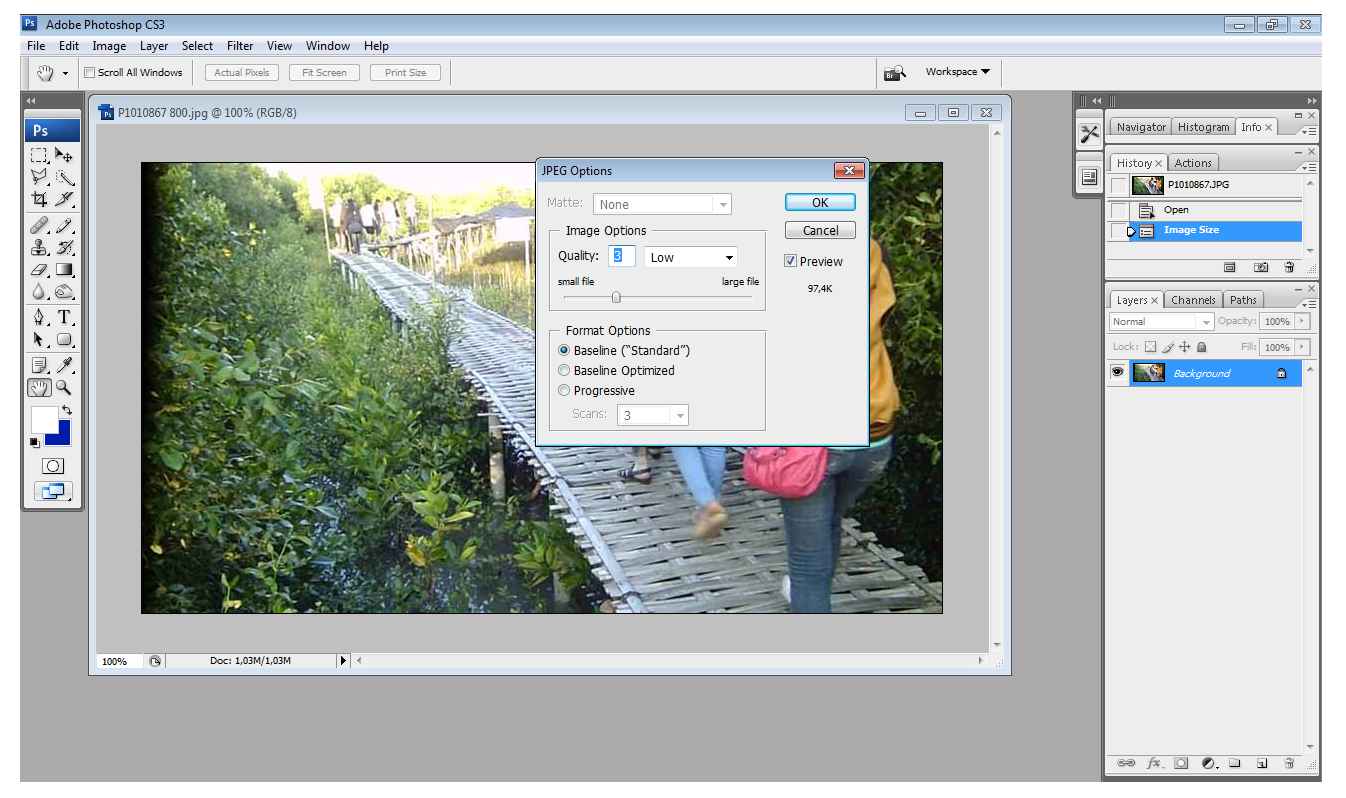Open the Image menu
The image size is (1346, 798).
[109, 46]
